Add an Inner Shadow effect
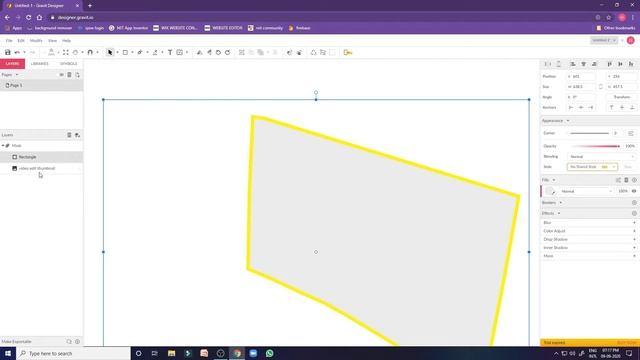 (x=634, y=248)
